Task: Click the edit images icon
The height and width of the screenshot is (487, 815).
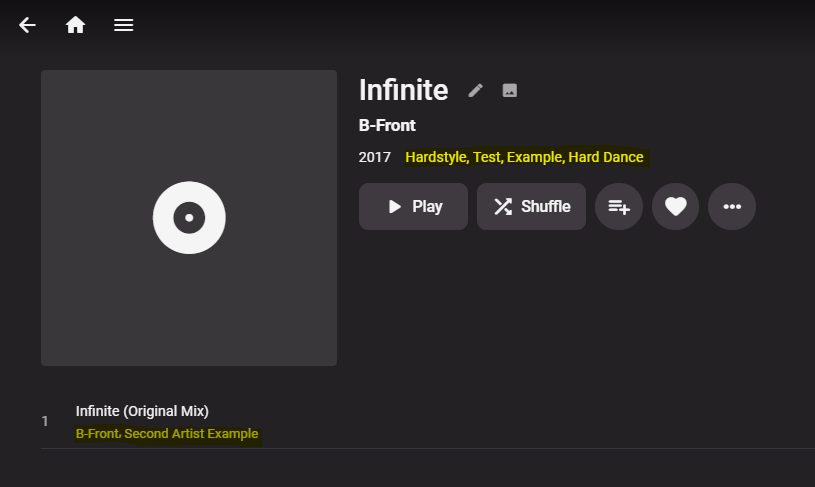Action: pyautogui.click(x=510, y=91)
